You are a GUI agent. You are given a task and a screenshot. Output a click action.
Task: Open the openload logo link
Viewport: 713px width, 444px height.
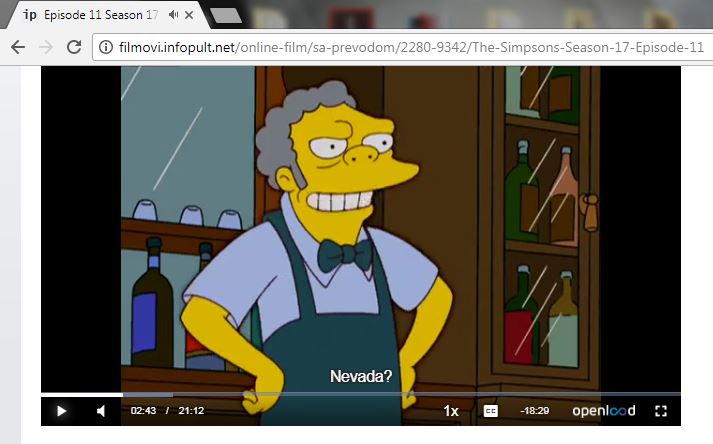click(603, 411)
